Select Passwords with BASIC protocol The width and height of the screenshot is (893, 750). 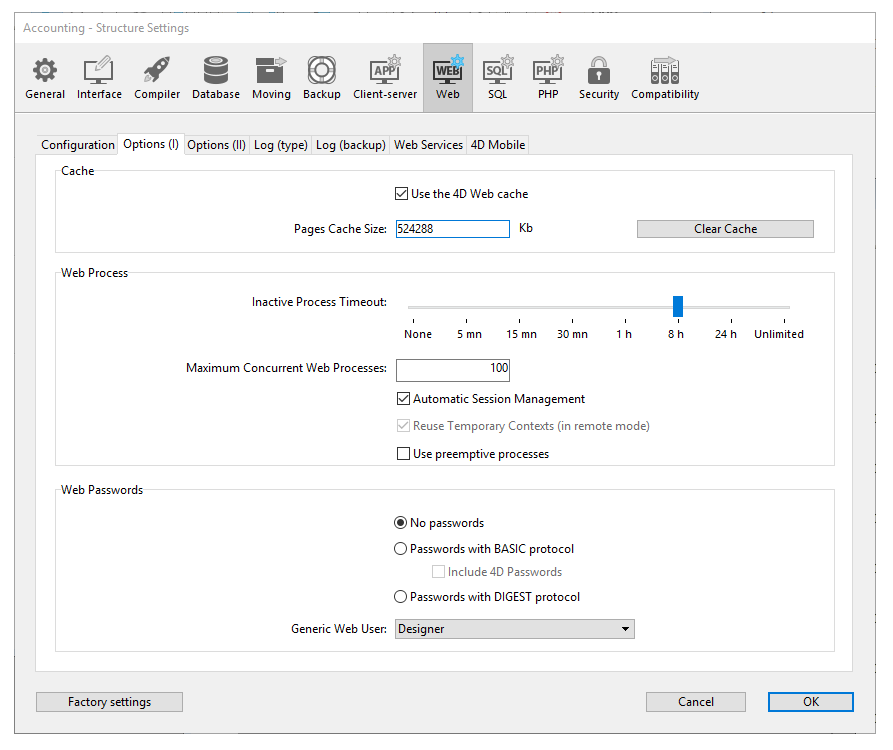click(401, 549)
